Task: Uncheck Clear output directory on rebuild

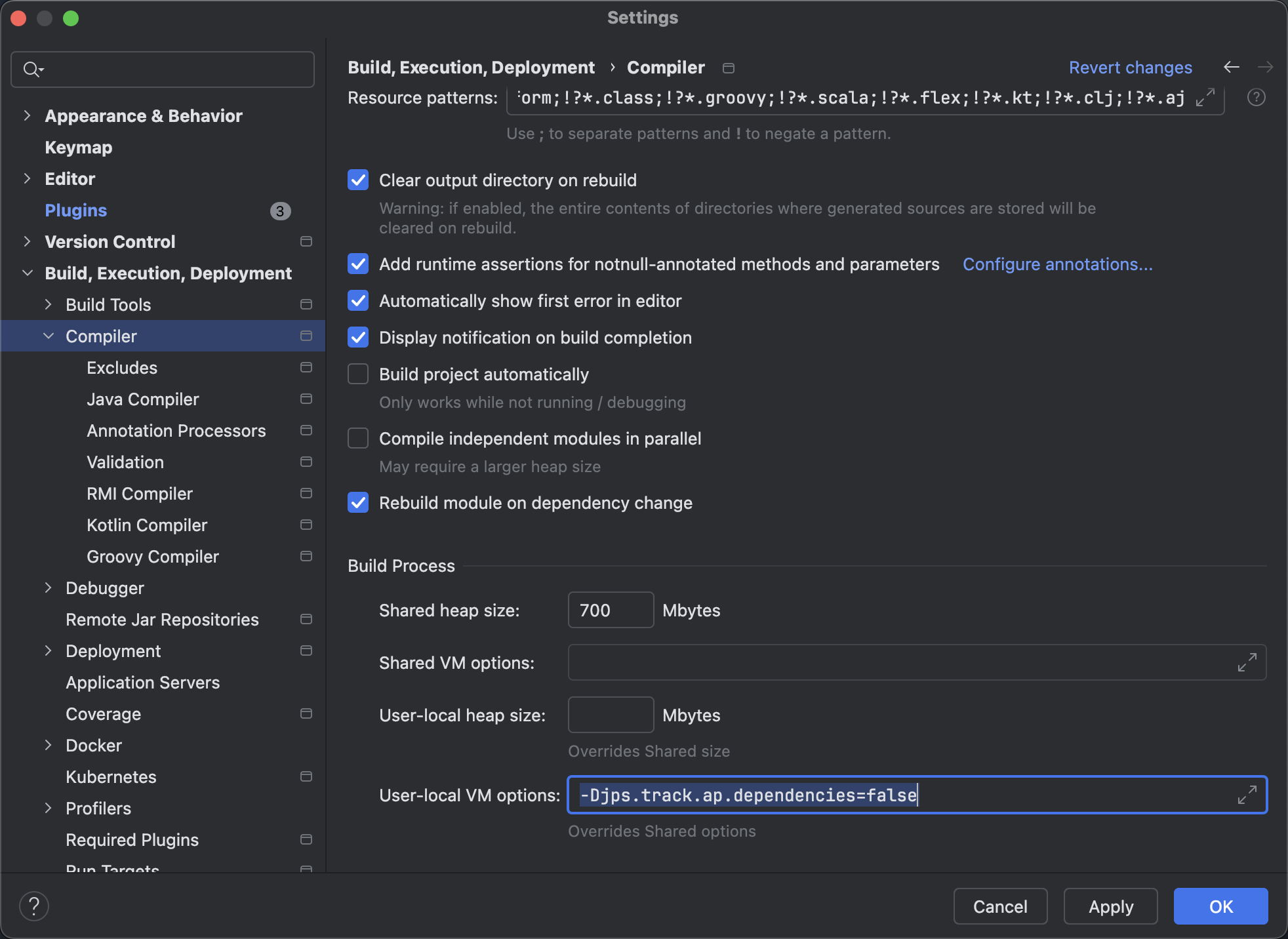Action: coord(358,180)
